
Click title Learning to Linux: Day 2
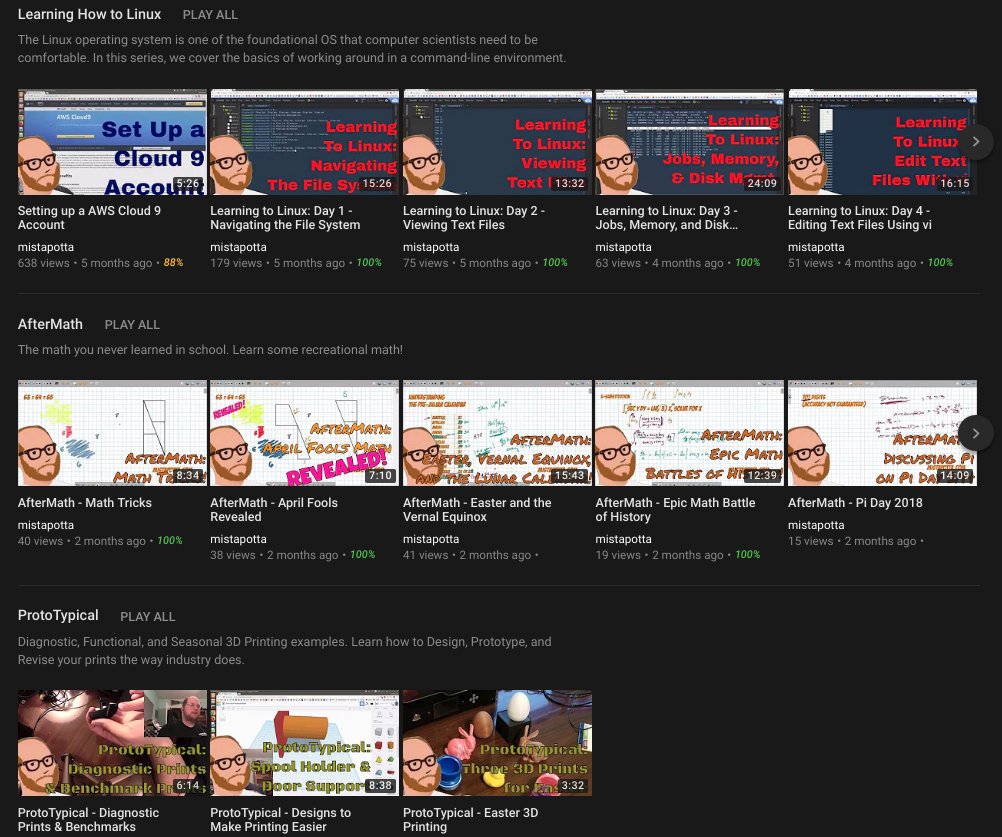[x=474, y=218]
